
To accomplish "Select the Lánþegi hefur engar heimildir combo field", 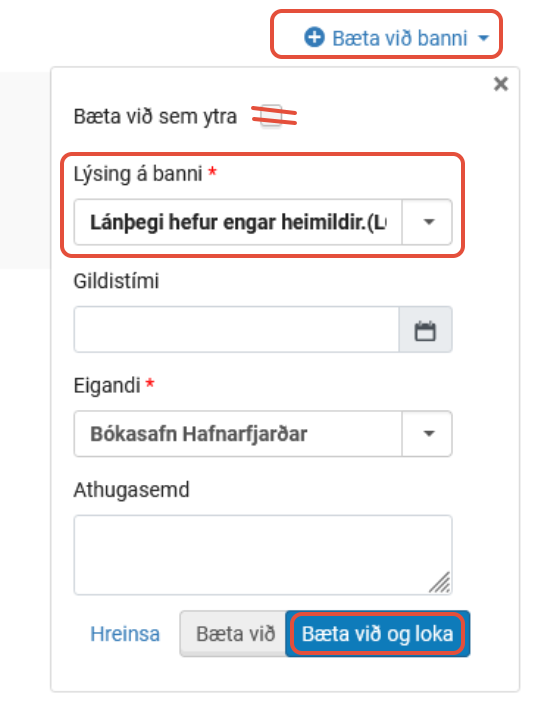I will [x=238, y=222].
